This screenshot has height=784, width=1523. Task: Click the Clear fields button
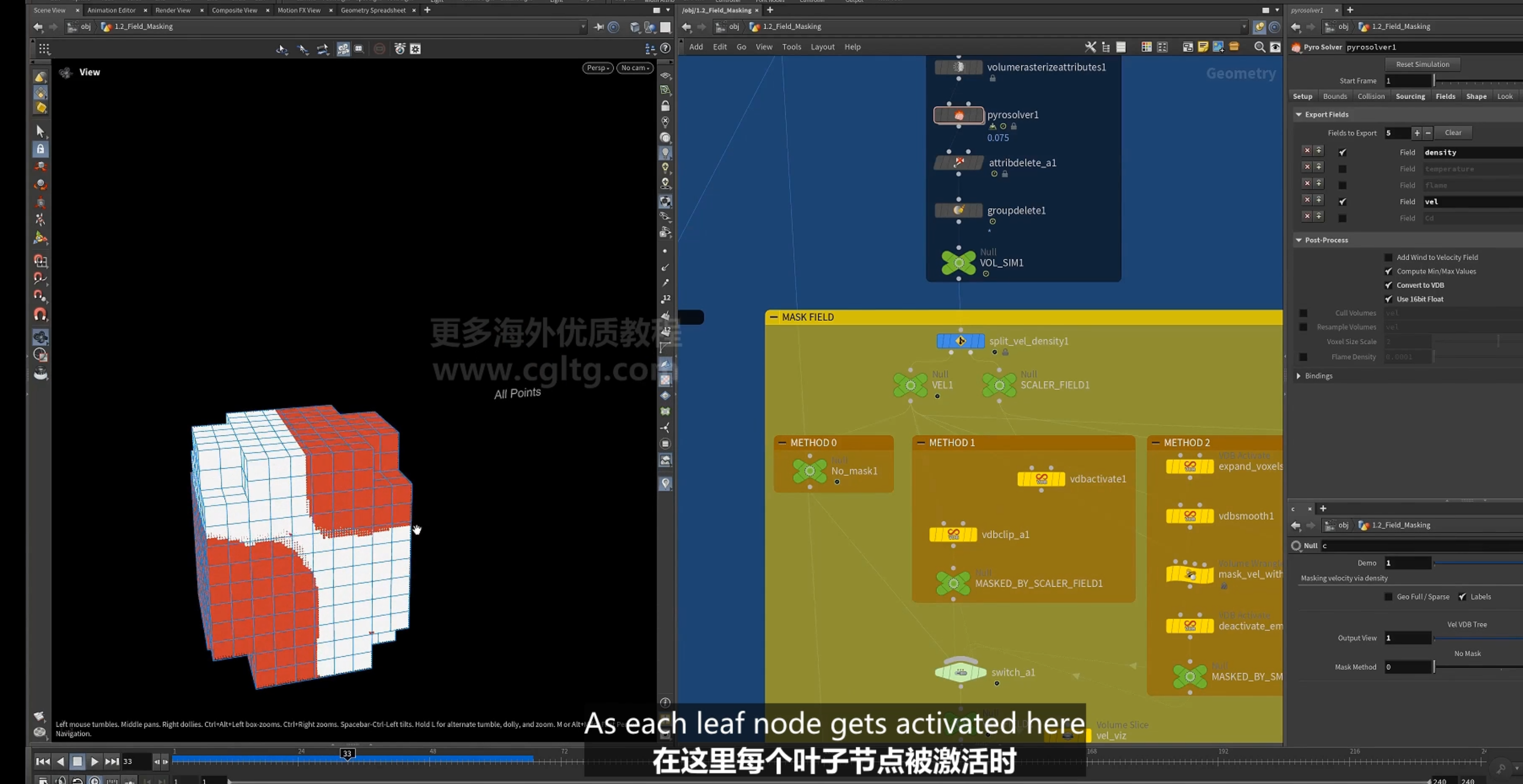(1453, 133)
